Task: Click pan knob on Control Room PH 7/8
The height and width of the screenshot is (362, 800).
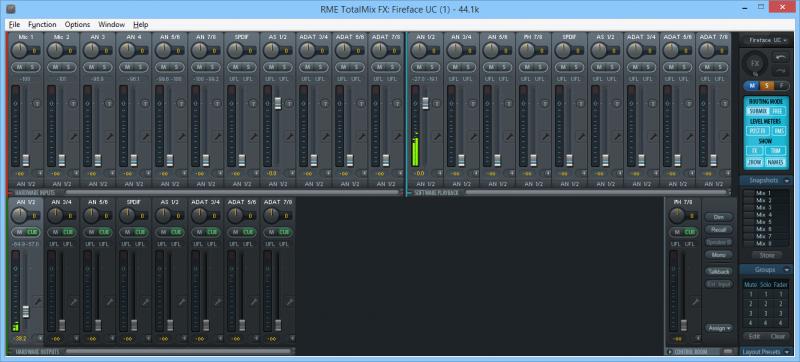Action: tap(677, 215)
